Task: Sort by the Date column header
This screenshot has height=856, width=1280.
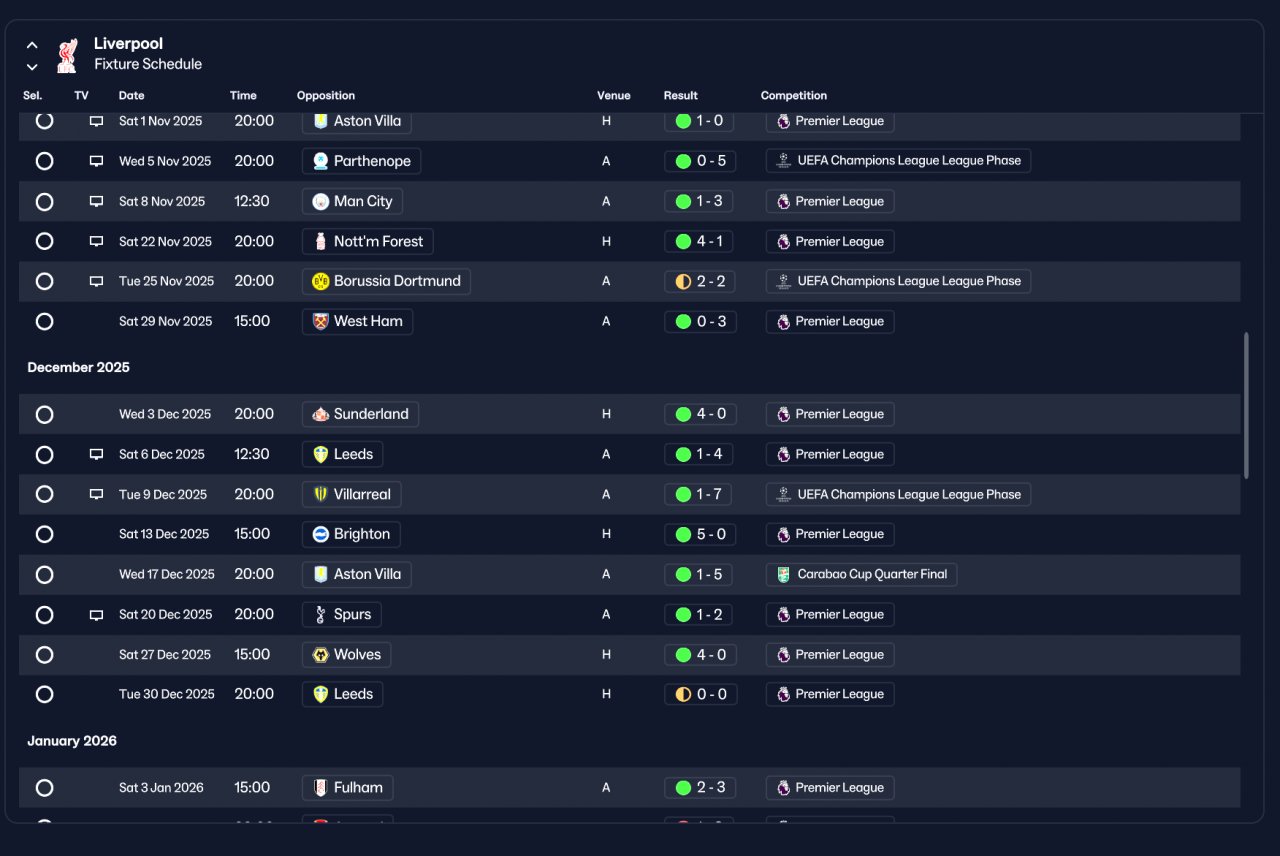Action: [x=131, y=96]
